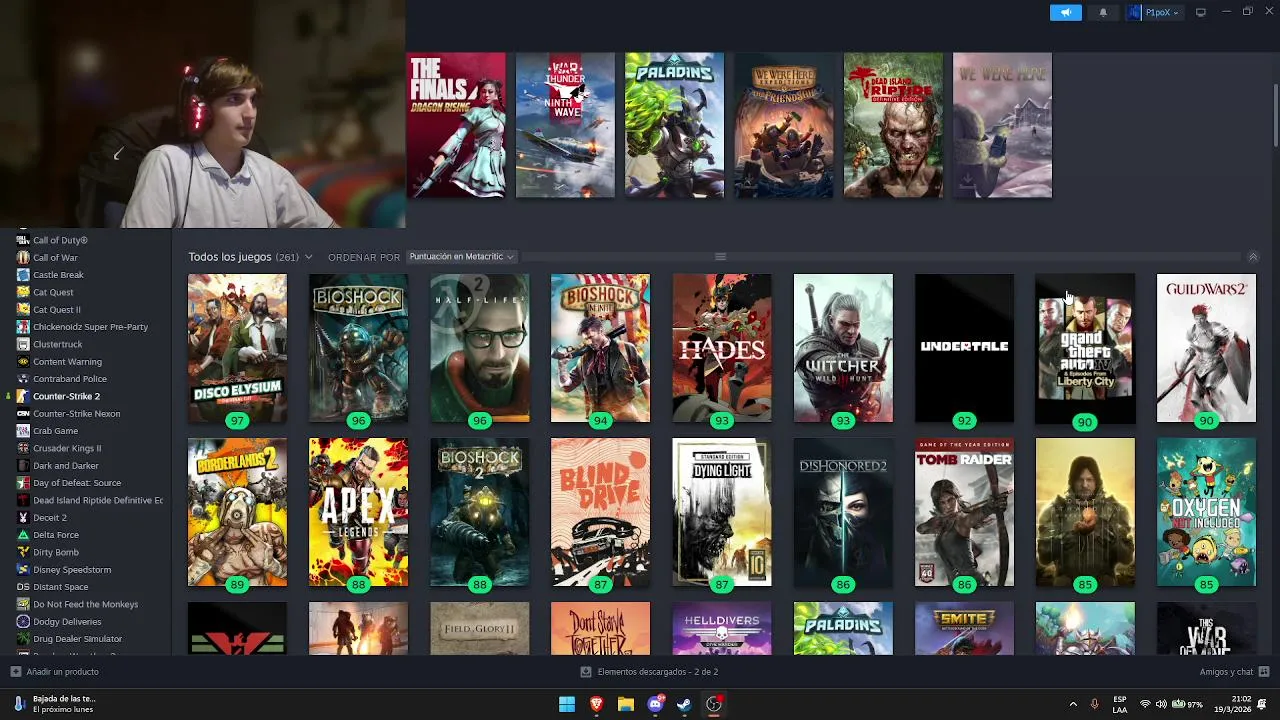Click the downloads icon in status bar
1280x720 pixels.
point(586,672)
